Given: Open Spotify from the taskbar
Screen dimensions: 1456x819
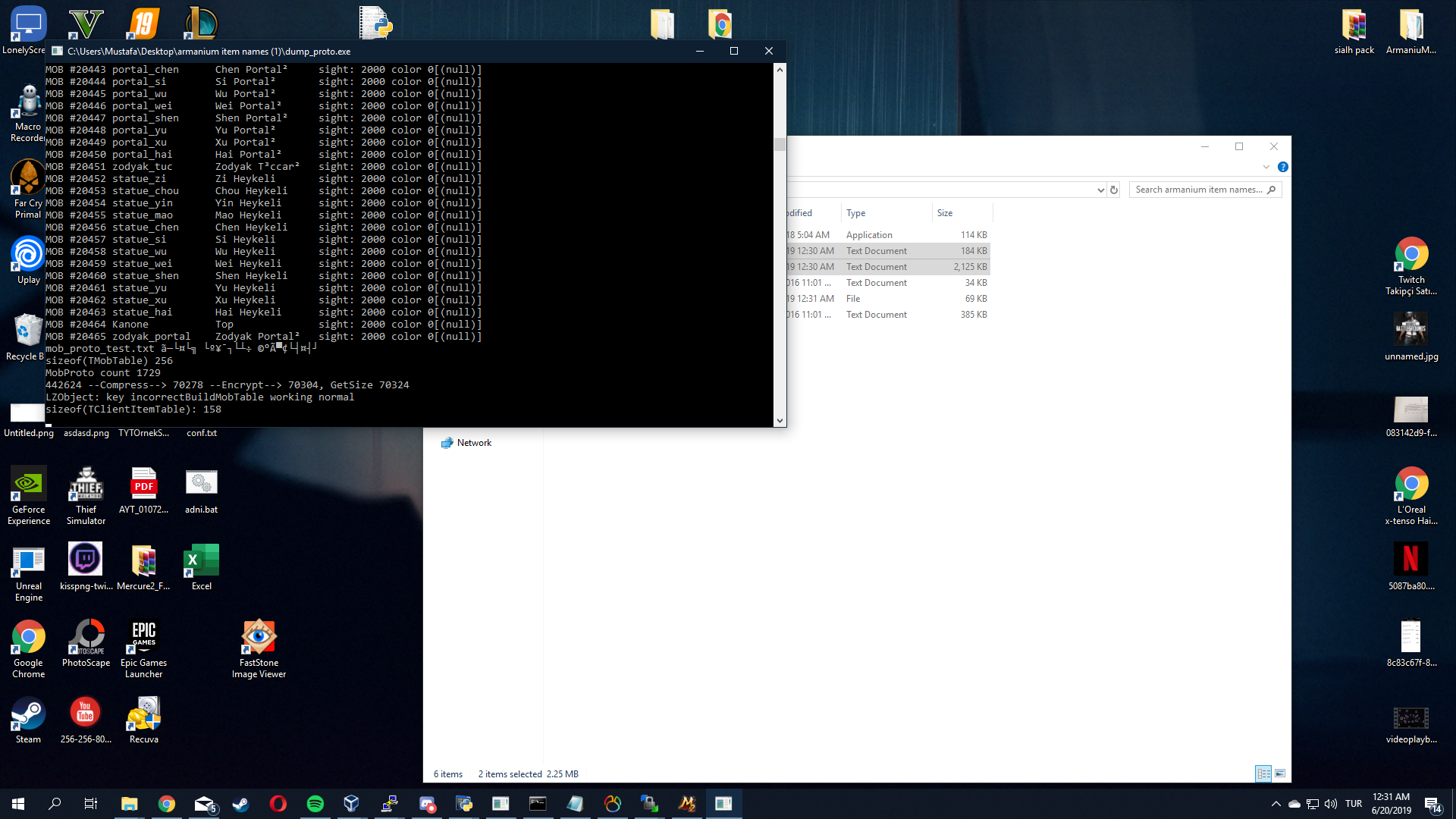Looking at the screenshot, I should point(315,804).
